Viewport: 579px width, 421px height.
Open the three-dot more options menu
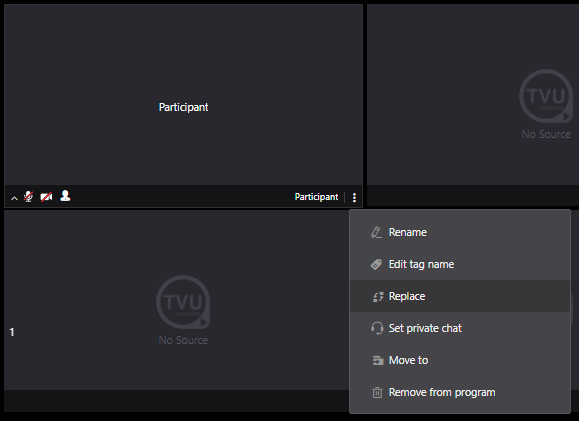[x=354, y=198]
